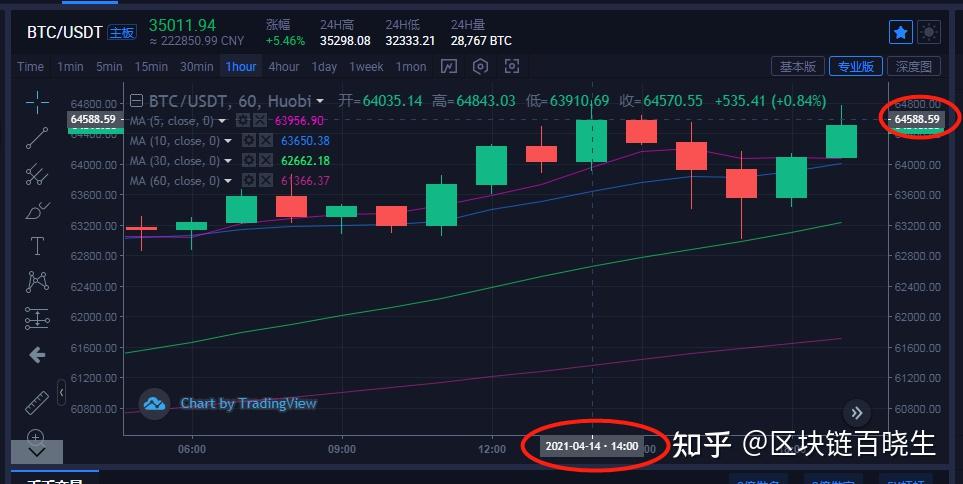Click the +5.46% change value
This screenshot has width=963, height=484.
coord(285,41)
